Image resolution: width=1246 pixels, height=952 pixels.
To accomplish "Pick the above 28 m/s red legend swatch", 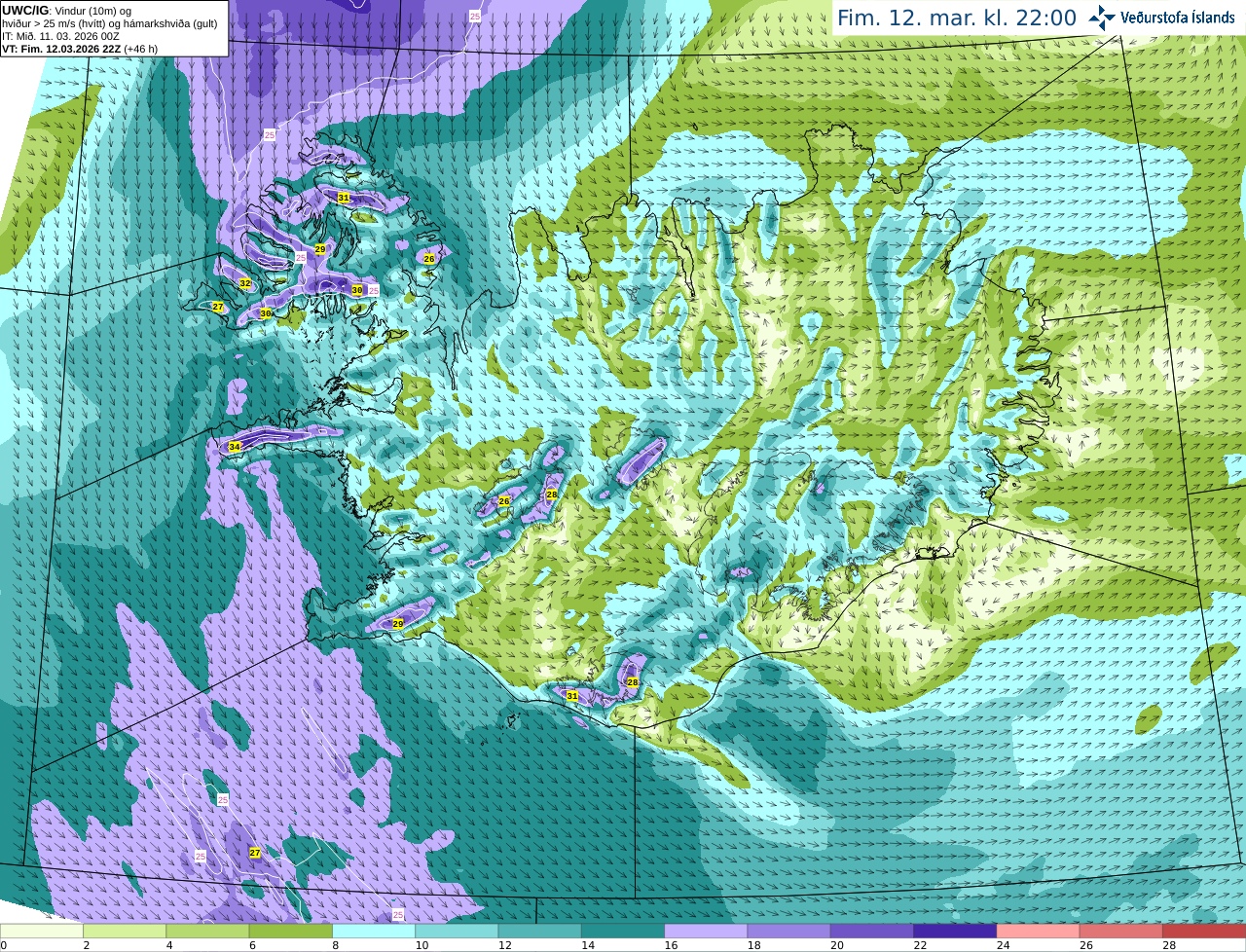I will click(x=1204, y=932).
